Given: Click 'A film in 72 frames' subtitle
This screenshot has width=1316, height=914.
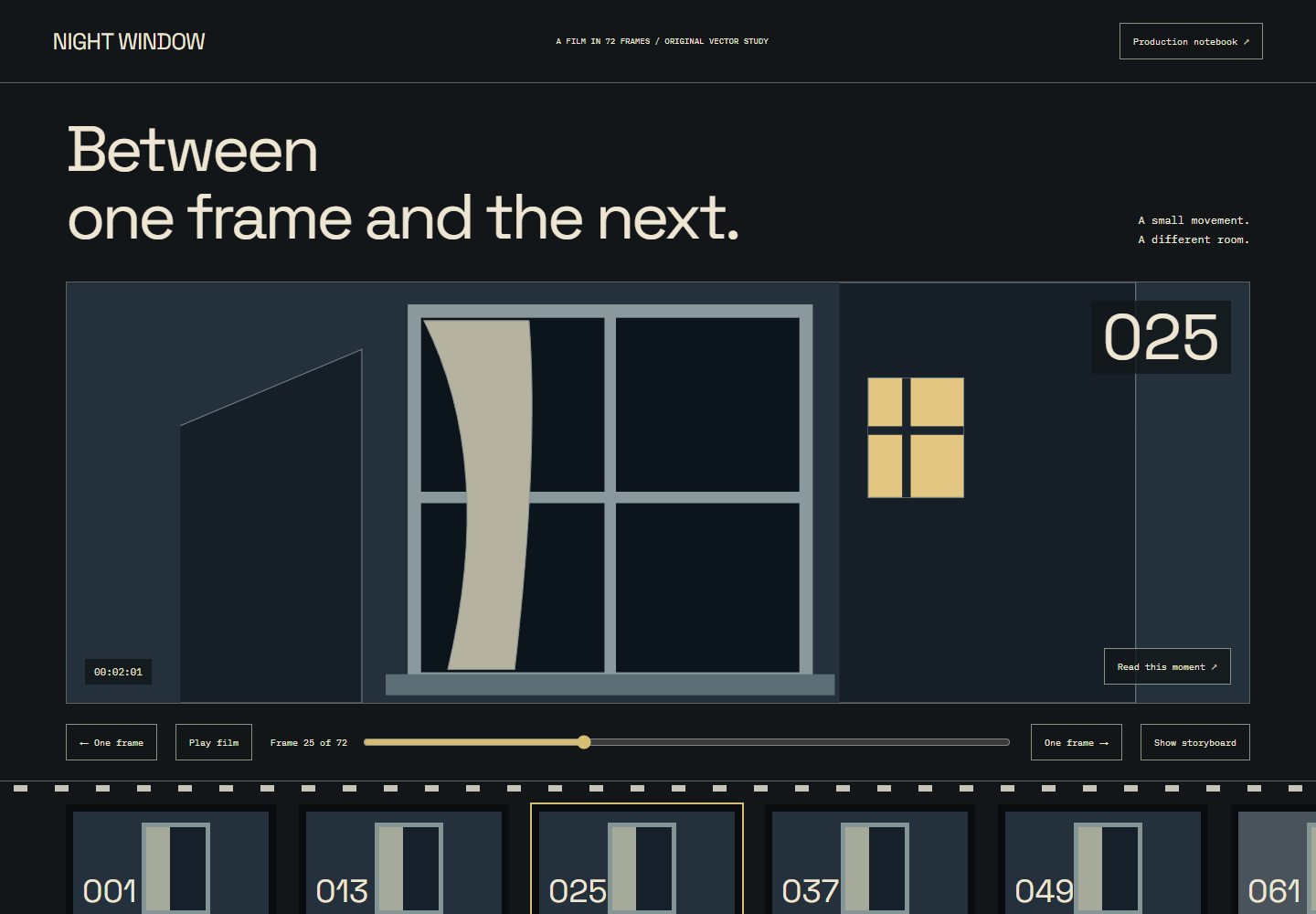Looking at the screenshot, I should pos(662,41).
